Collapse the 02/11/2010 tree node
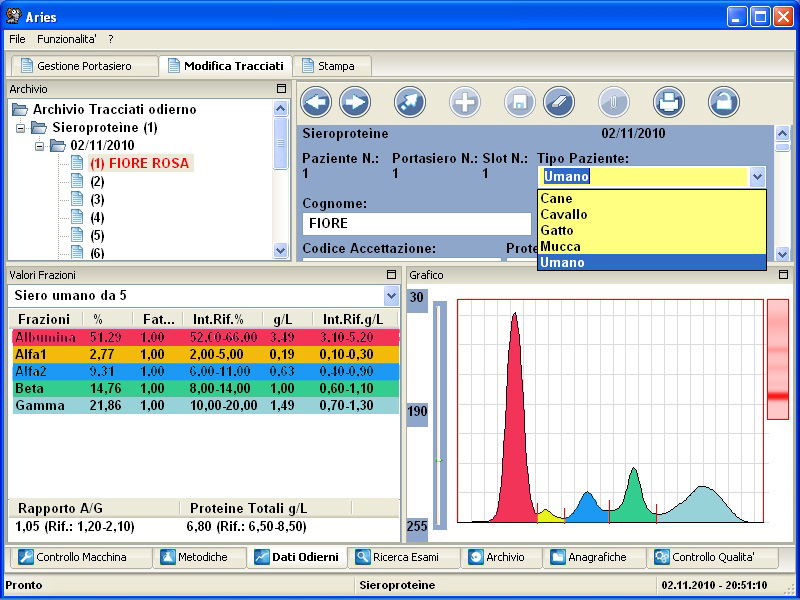 coord(39,146)
